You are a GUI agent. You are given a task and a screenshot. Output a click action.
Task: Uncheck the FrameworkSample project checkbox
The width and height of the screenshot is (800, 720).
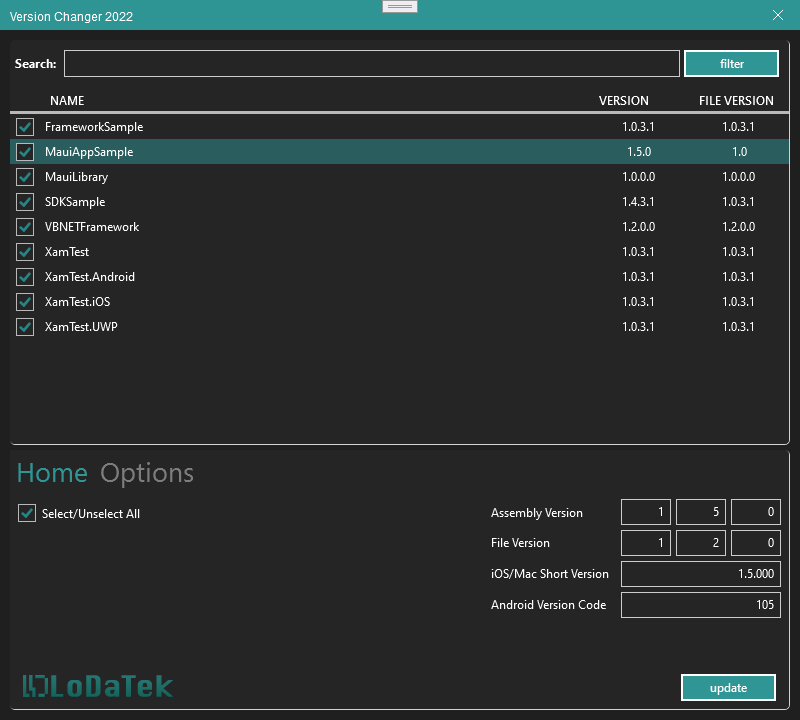(25, 127)
